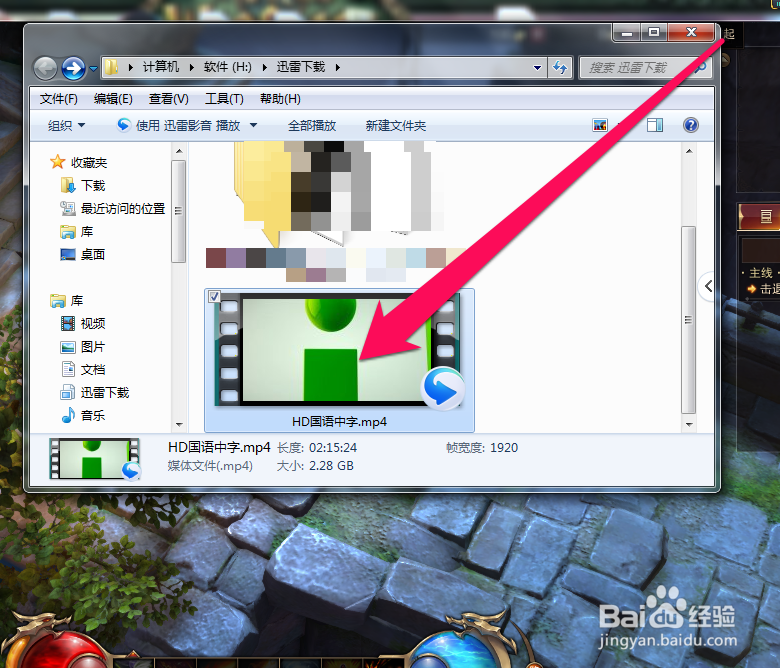Screen dimensions: 780x668
Task: Open the 文档 library
Action: [83, 370]
